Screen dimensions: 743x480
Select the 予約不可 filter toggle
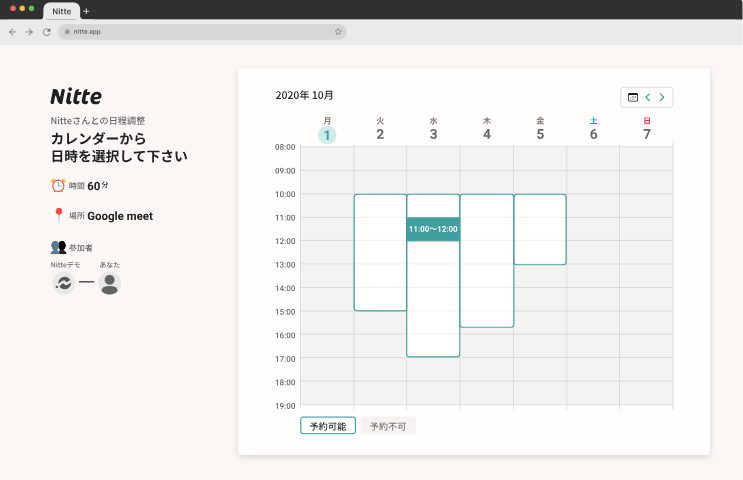(x=388, y=426)
